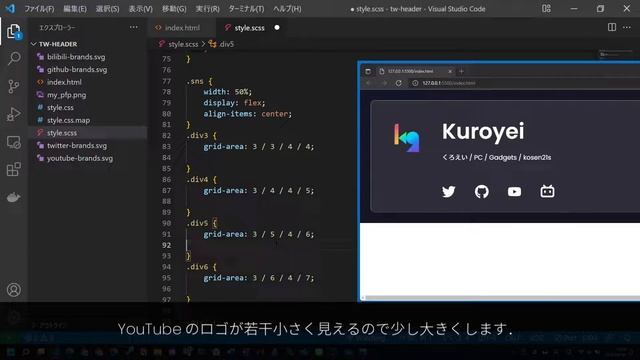
Task: Click style.scss in the breadcrumb
Action: tap(183, 44)
